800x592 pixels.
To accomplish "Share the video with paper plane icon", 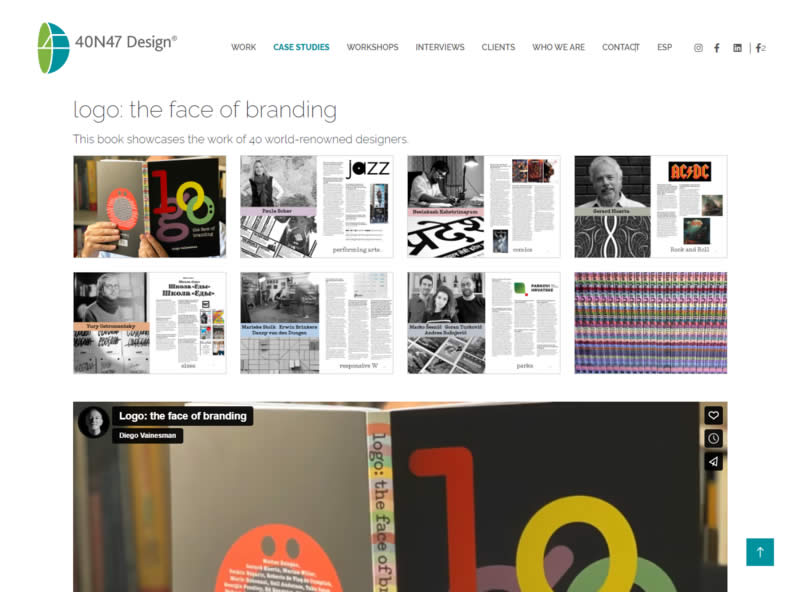I will click(x=713, y=462).
